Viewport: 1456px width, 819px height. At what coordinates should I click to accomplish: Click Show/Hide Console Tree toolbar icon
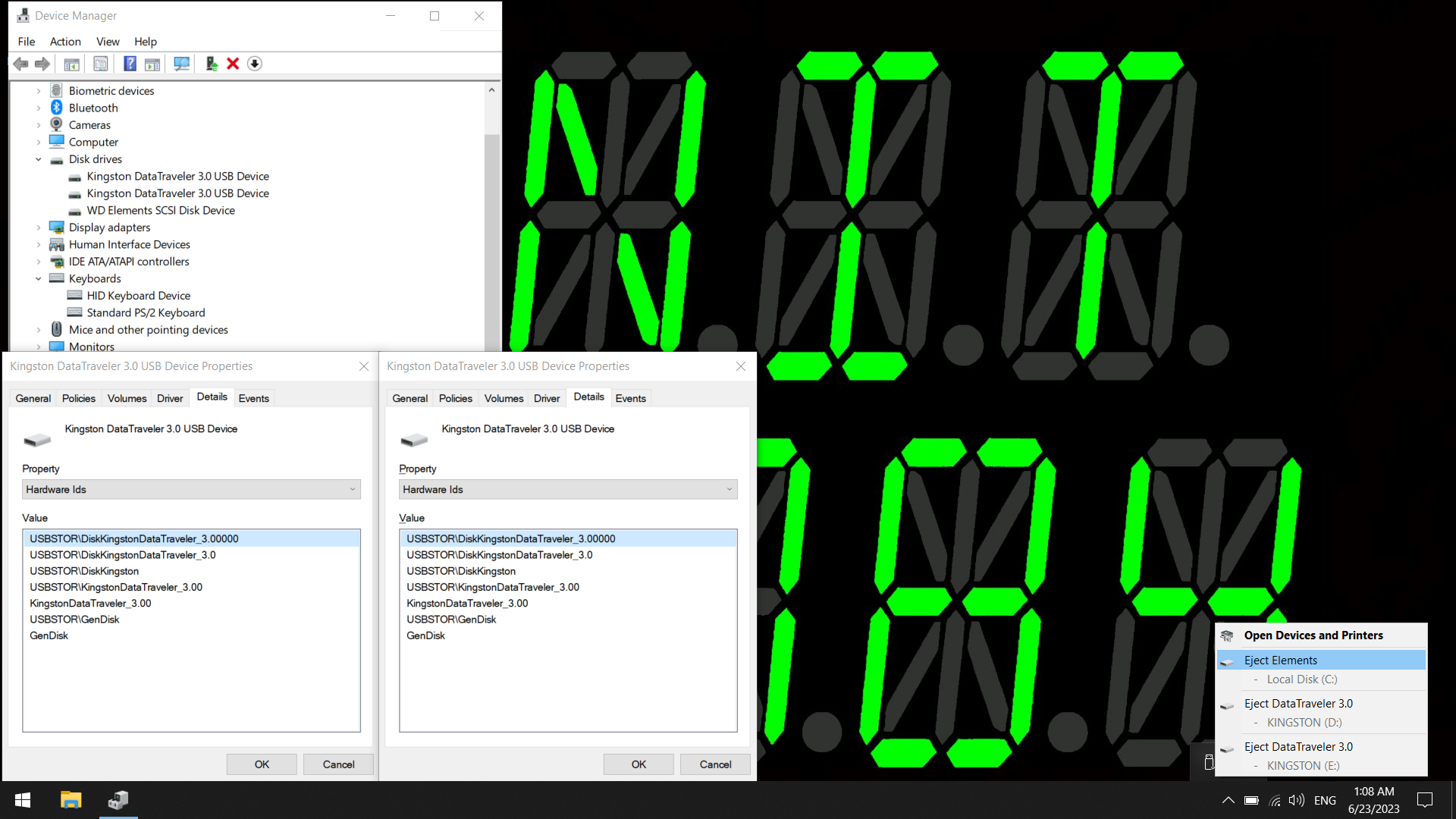[72, 64]
